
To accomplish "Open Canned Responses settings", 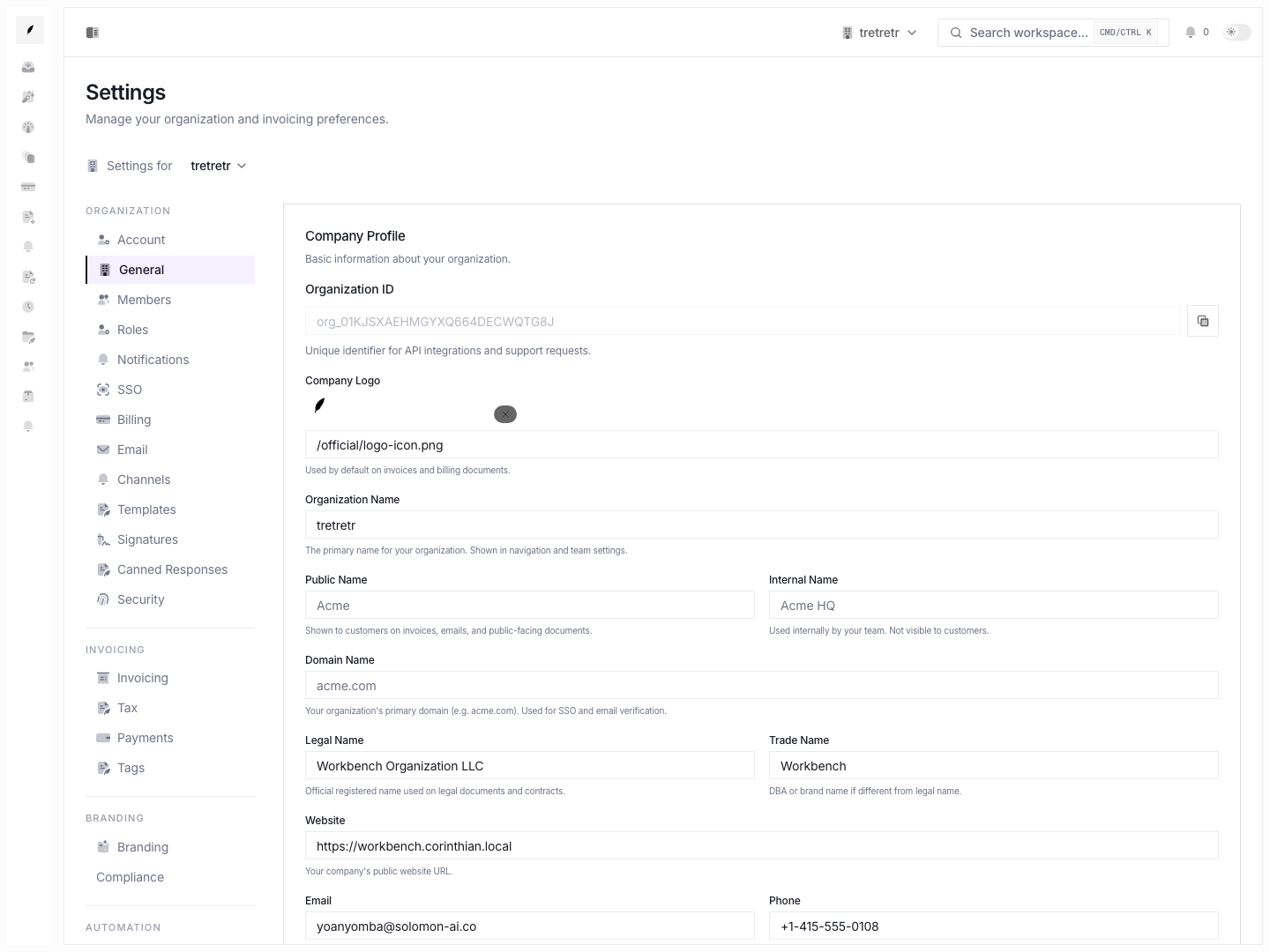I will click(170, 569).
